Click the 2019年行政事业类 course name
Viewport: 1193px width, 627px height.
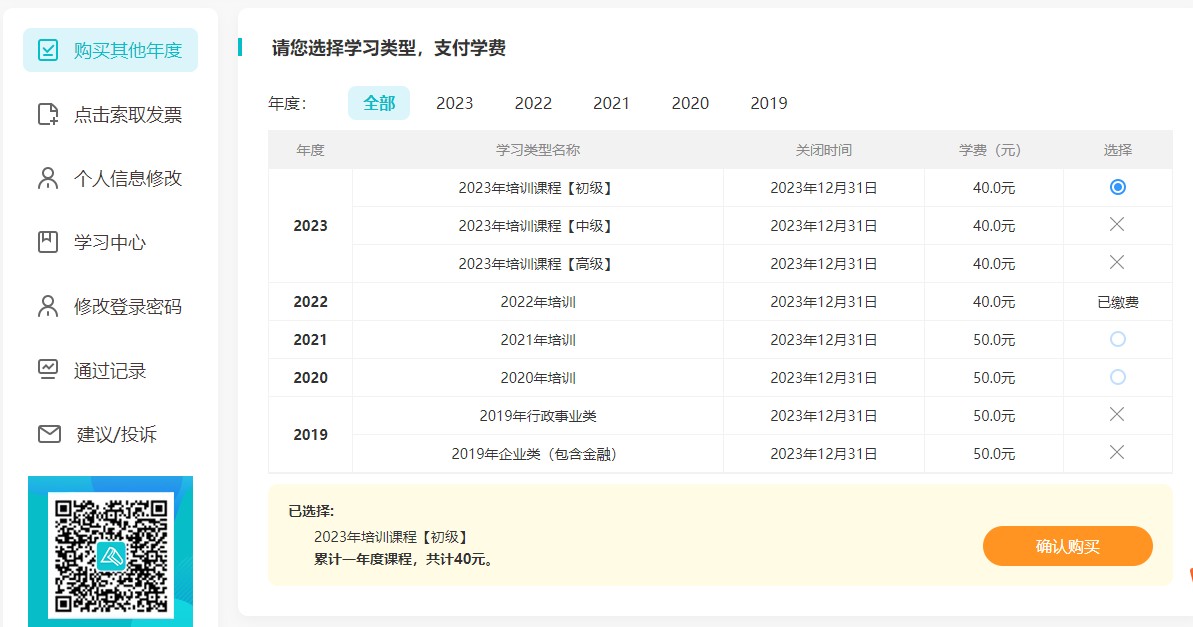click(x=537, y=415)
